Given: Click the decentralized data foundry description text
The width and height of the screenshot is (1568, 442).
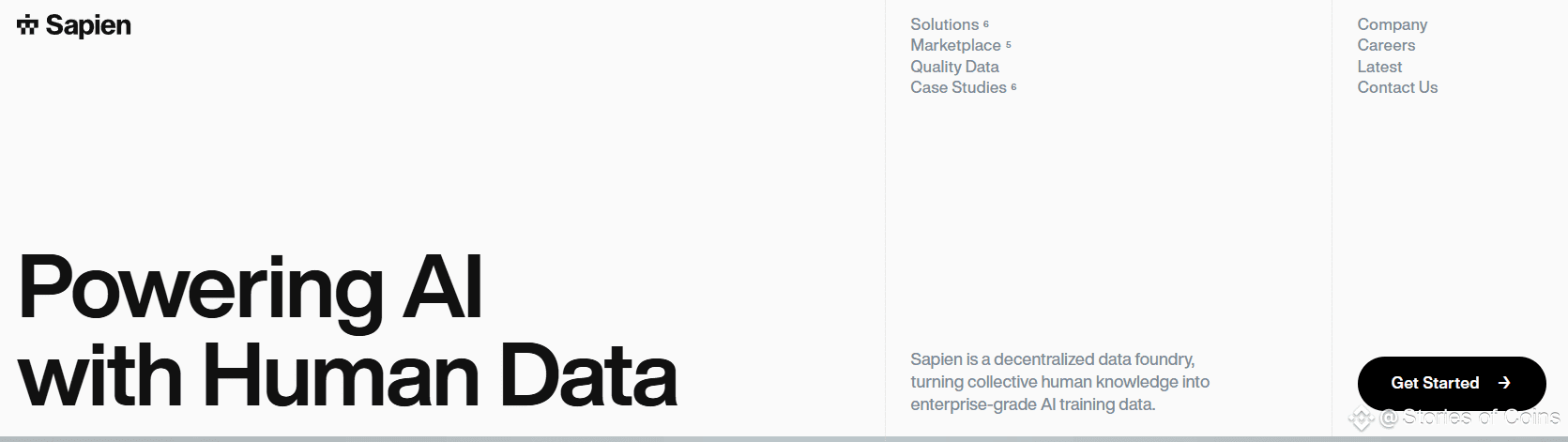Looking at the screenshot, I should tap(1059, 382).
